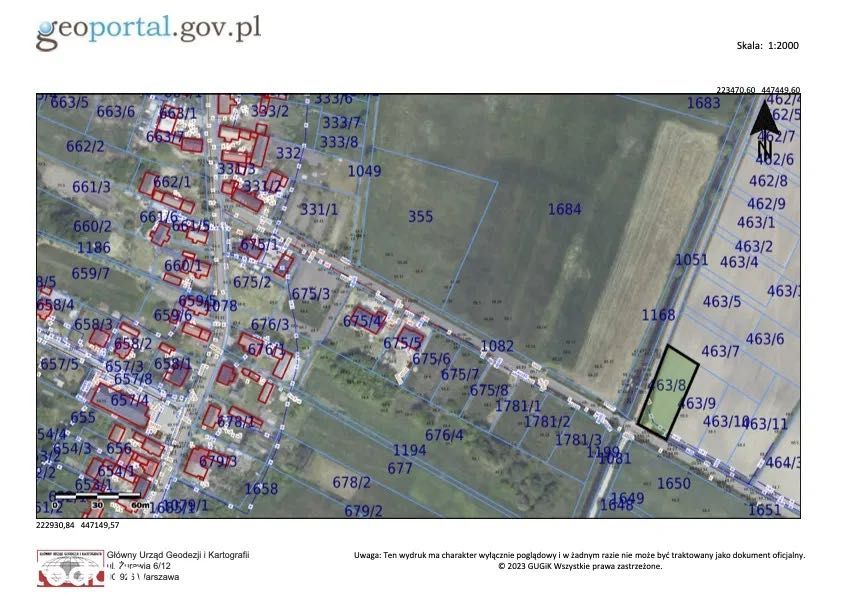The height and width of the screenshot is (595, 842).
Task: Select parcel label 1651
Action: [764, 510]
